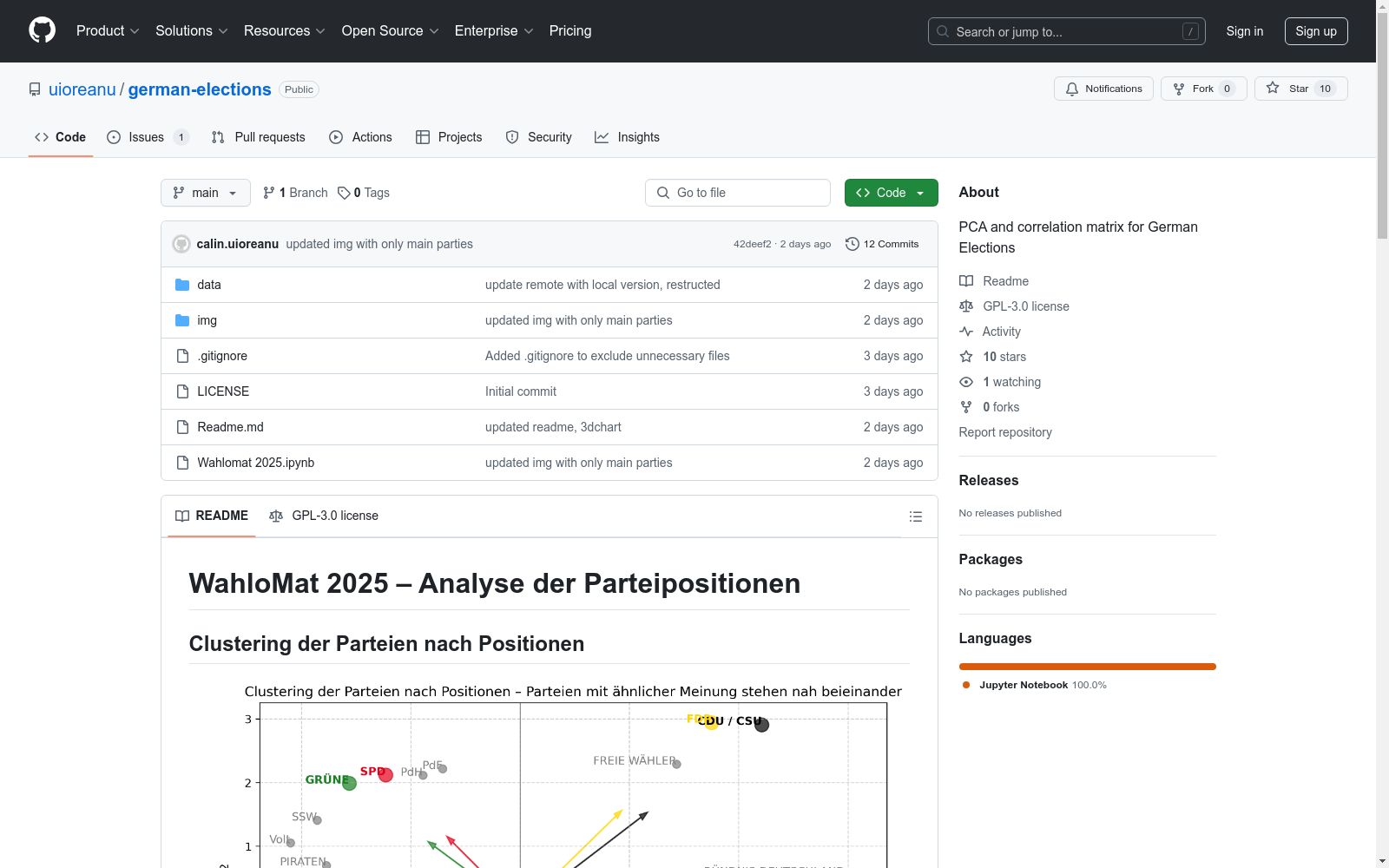Viewport: 1389px width, 868px height.
Task: Click the orange languages bar
Action: click(x=1087, y=667)
